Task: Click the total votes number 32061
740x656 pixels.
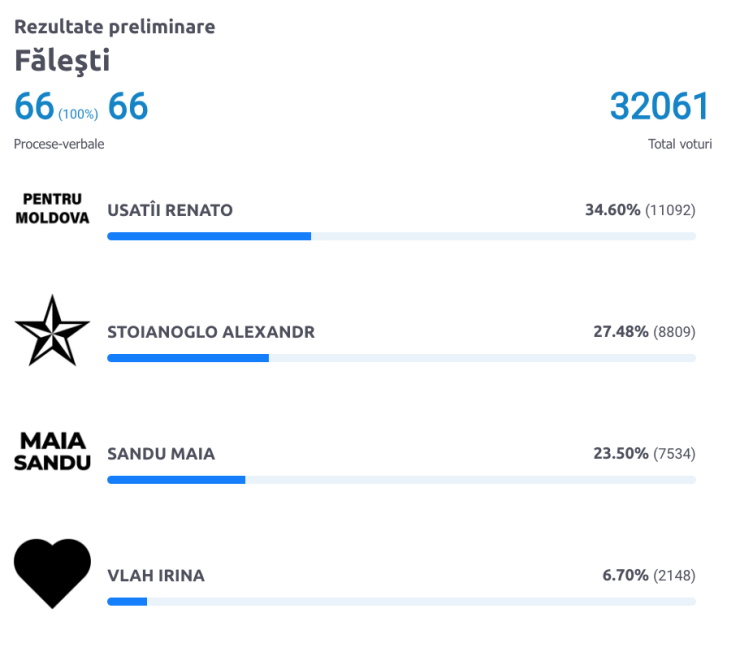Action: coord(660,106)
